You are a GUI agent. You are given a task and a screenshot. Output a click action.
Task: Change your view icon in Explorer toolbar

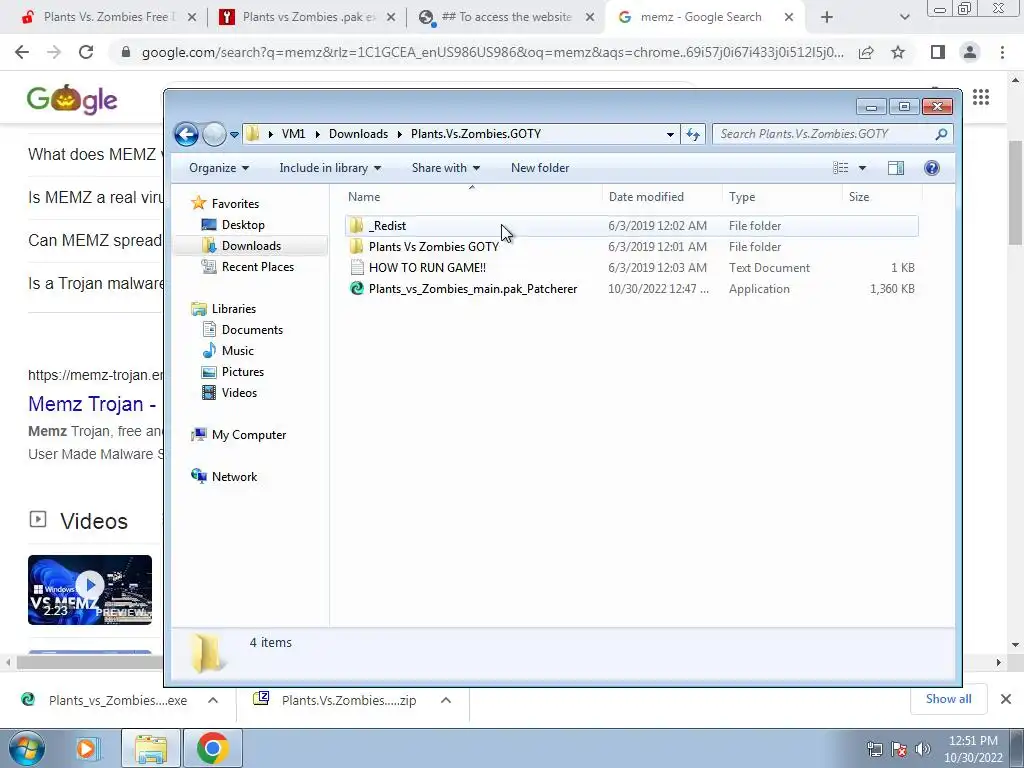(840, 168)
